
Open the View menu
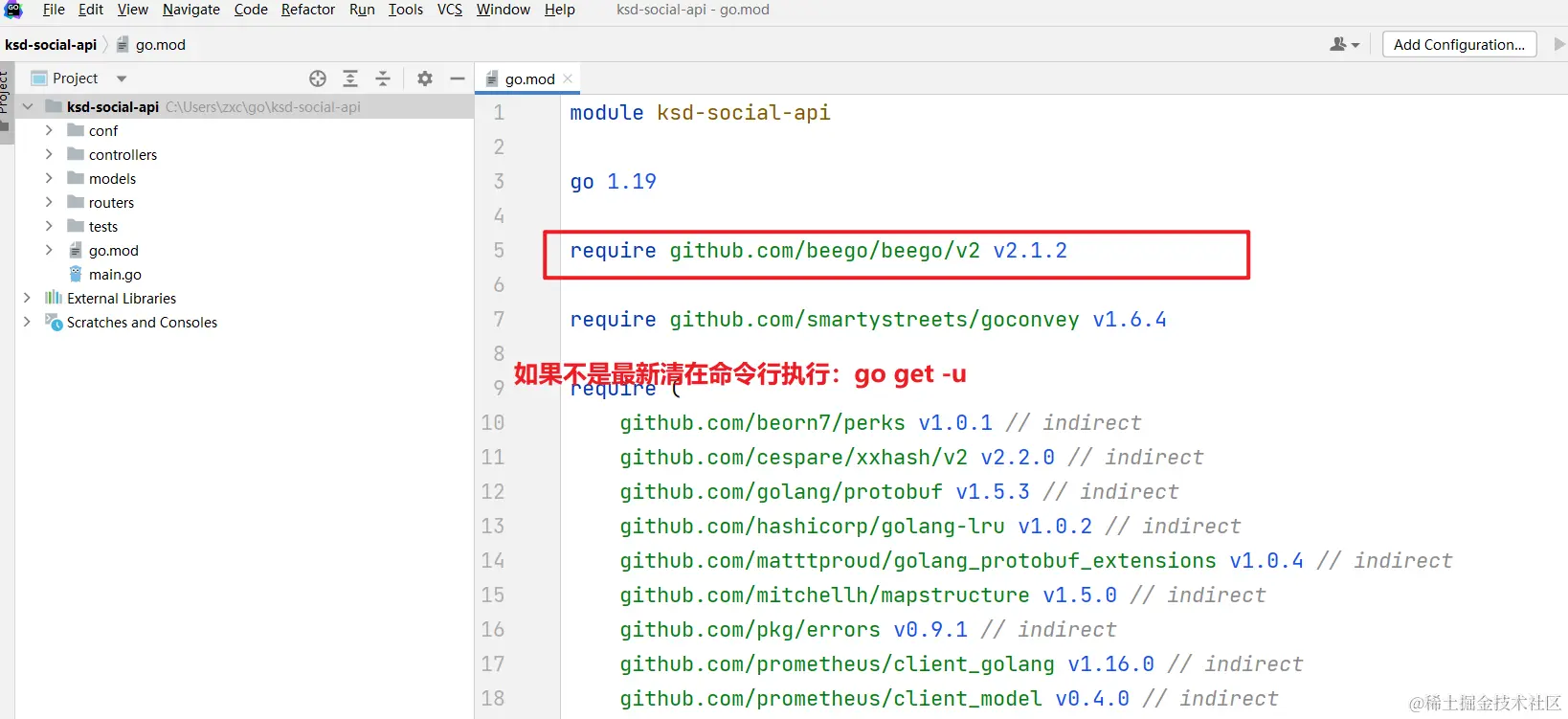pyautogui.click(x=133, y=10)
